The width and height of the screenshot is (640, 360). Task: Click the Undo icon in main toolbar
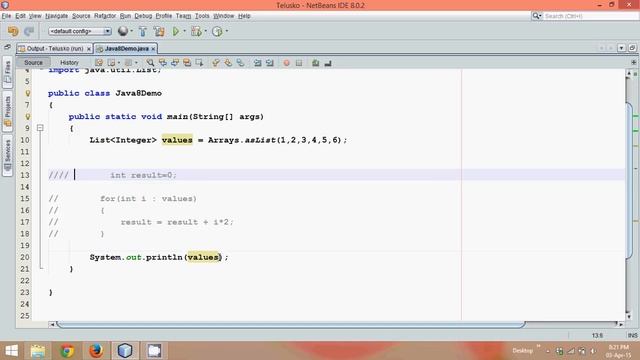pos(13,31)
